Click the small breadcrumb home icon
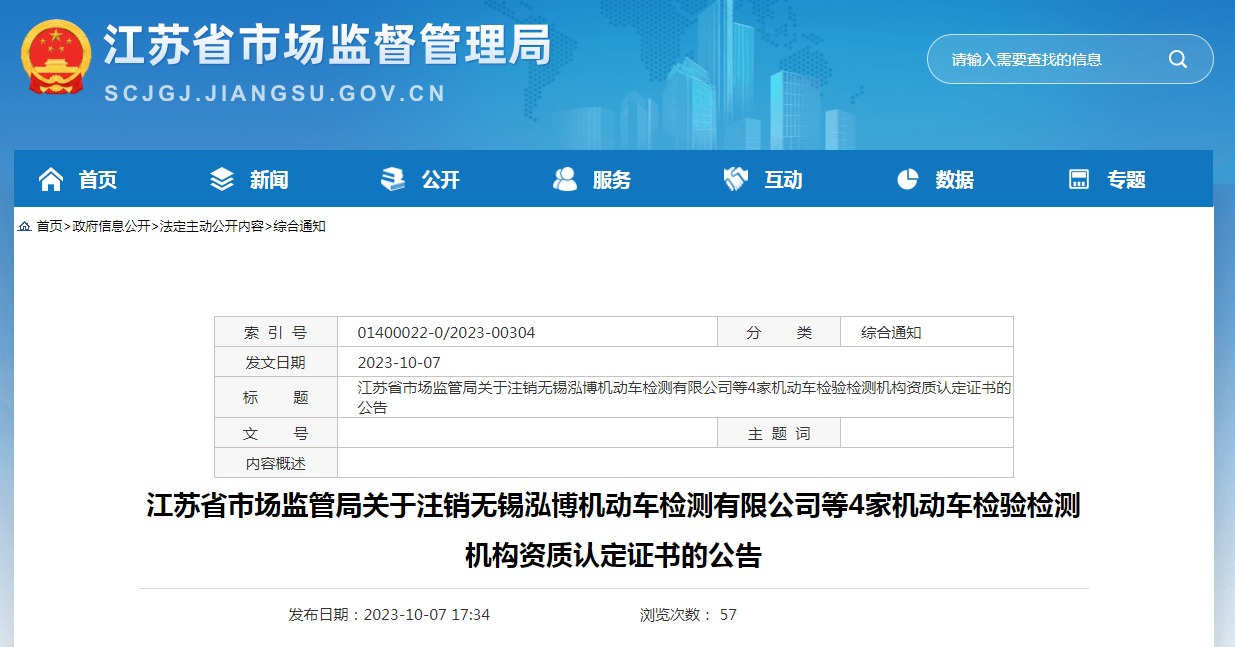The height and width of the screenshot is (647, 1235). 24,227
